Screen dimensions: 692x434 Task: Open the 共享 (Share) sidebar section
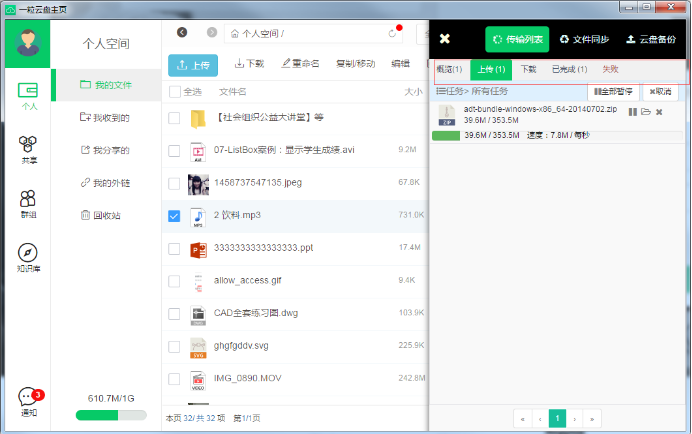tap(28, 150)
